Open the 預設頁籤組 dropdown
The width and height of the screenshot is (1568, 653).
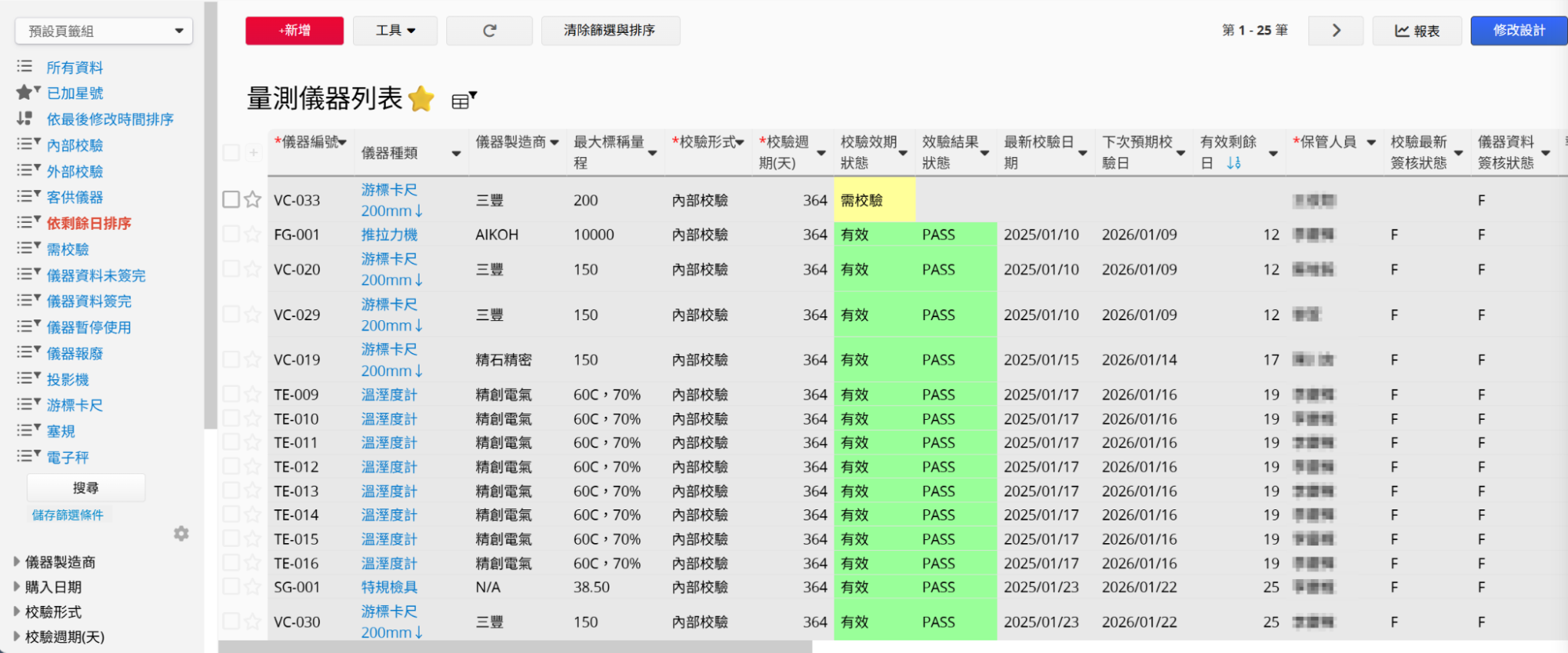pos(104,31)
